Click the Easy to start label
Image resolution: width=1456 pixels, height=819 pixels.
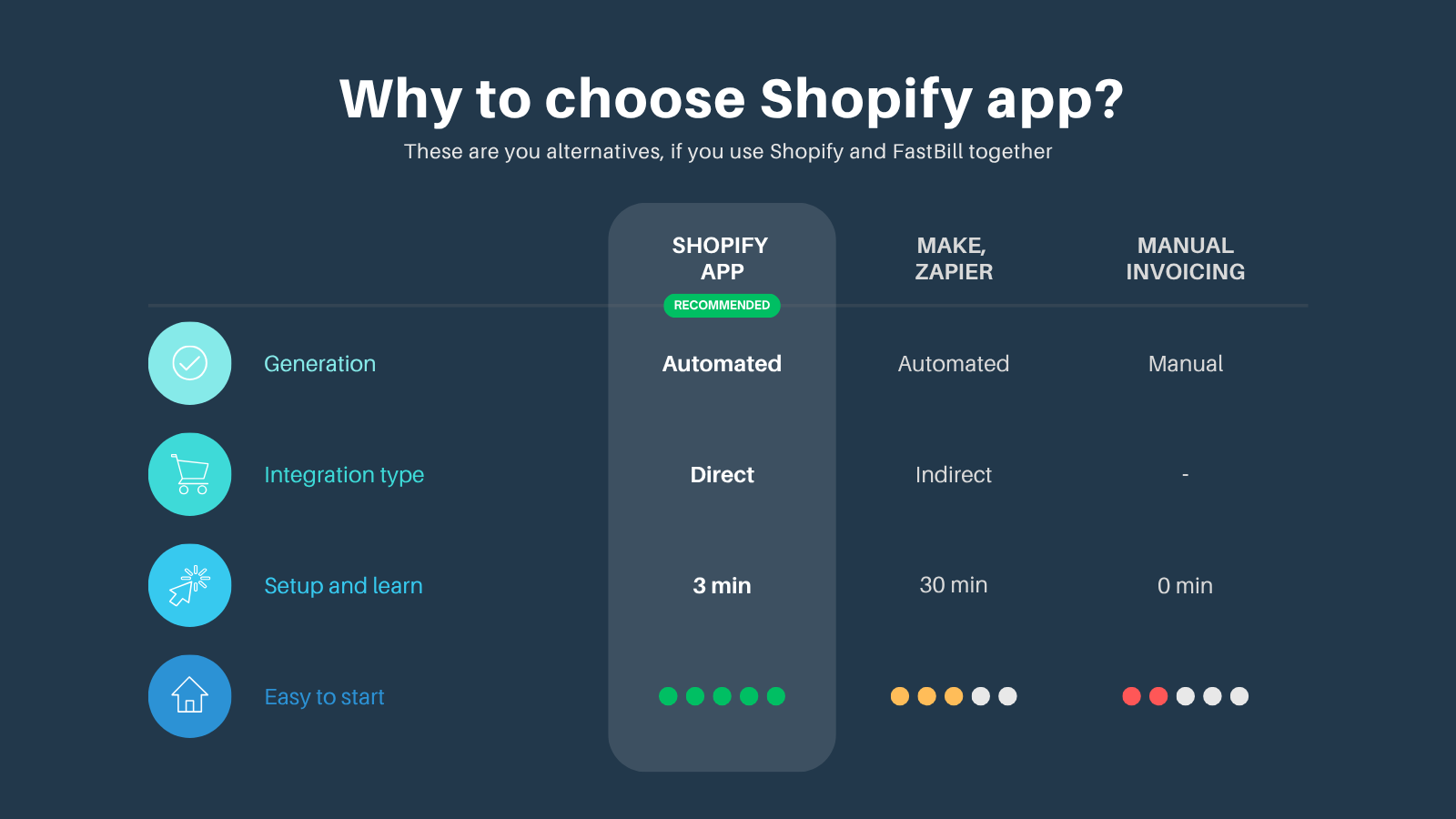[x=324, y=697]
